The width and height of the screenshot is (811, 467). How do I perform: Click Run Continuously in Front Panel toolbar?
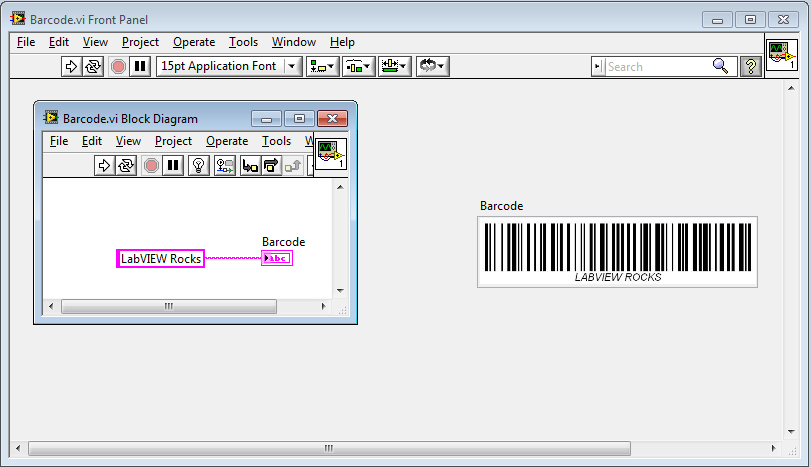[93, 66]
